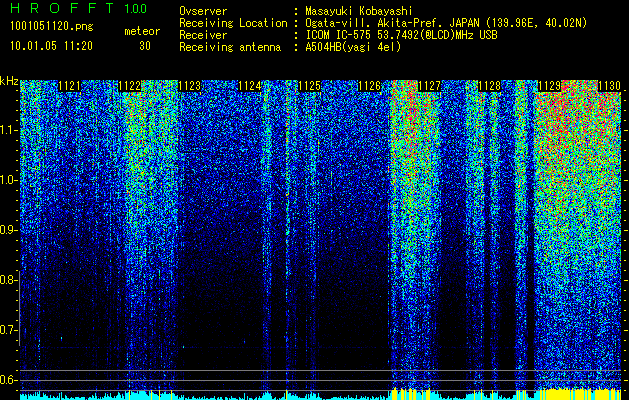Click the Receiving antenna field label

[230, 47]
